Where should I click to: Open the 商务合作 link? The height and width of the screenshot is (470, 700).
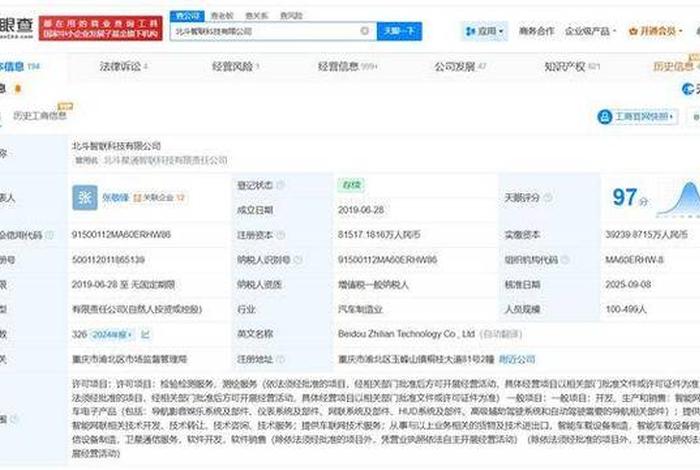tap(536, 31)
